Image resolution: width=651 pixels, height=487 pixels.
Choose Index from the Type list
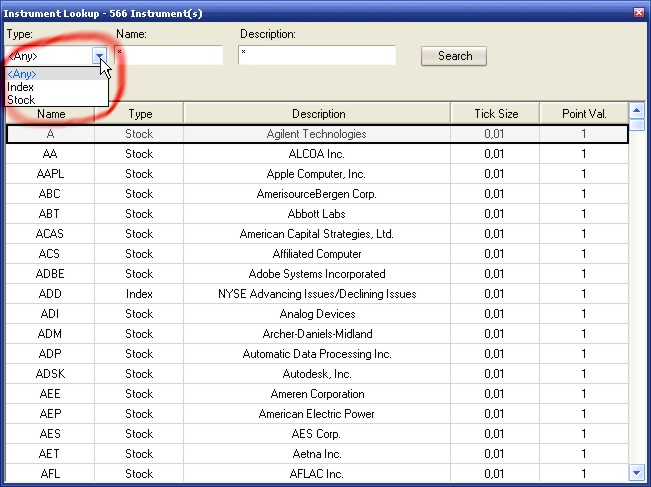point(56,87)
